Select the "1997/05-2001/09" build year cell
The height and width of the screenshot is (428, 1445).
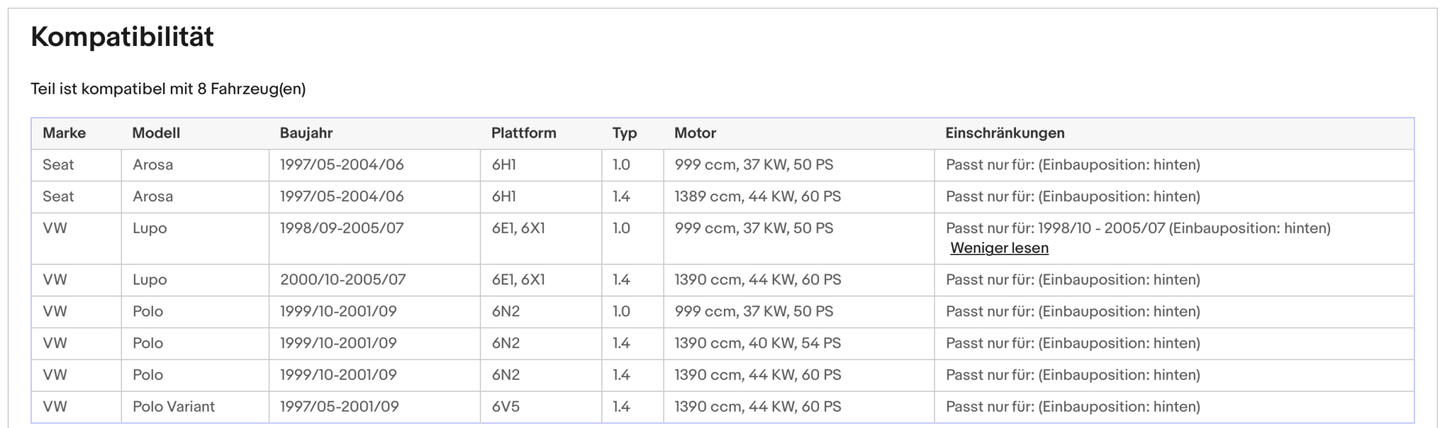pos(339,407)
